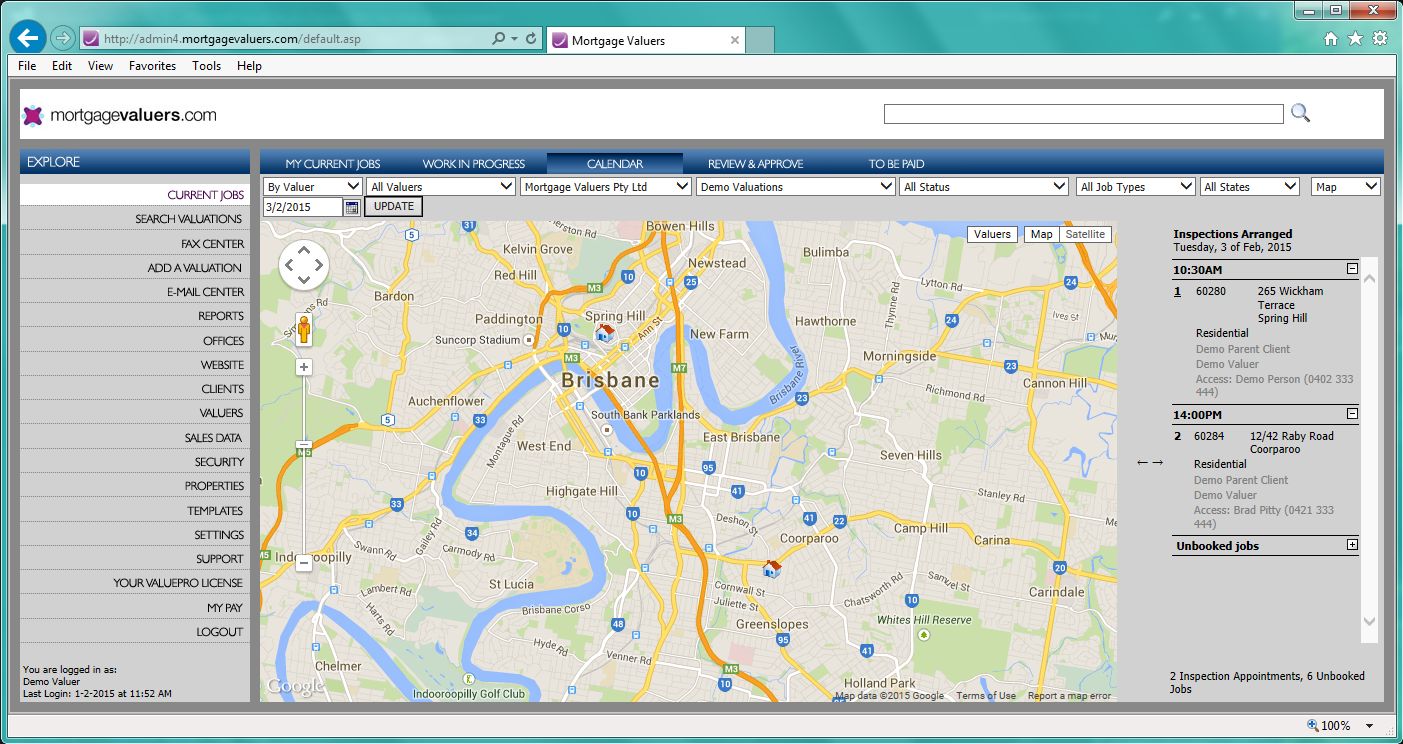
Task: Open the Review & Approve tab
Action: coord(755,163)
